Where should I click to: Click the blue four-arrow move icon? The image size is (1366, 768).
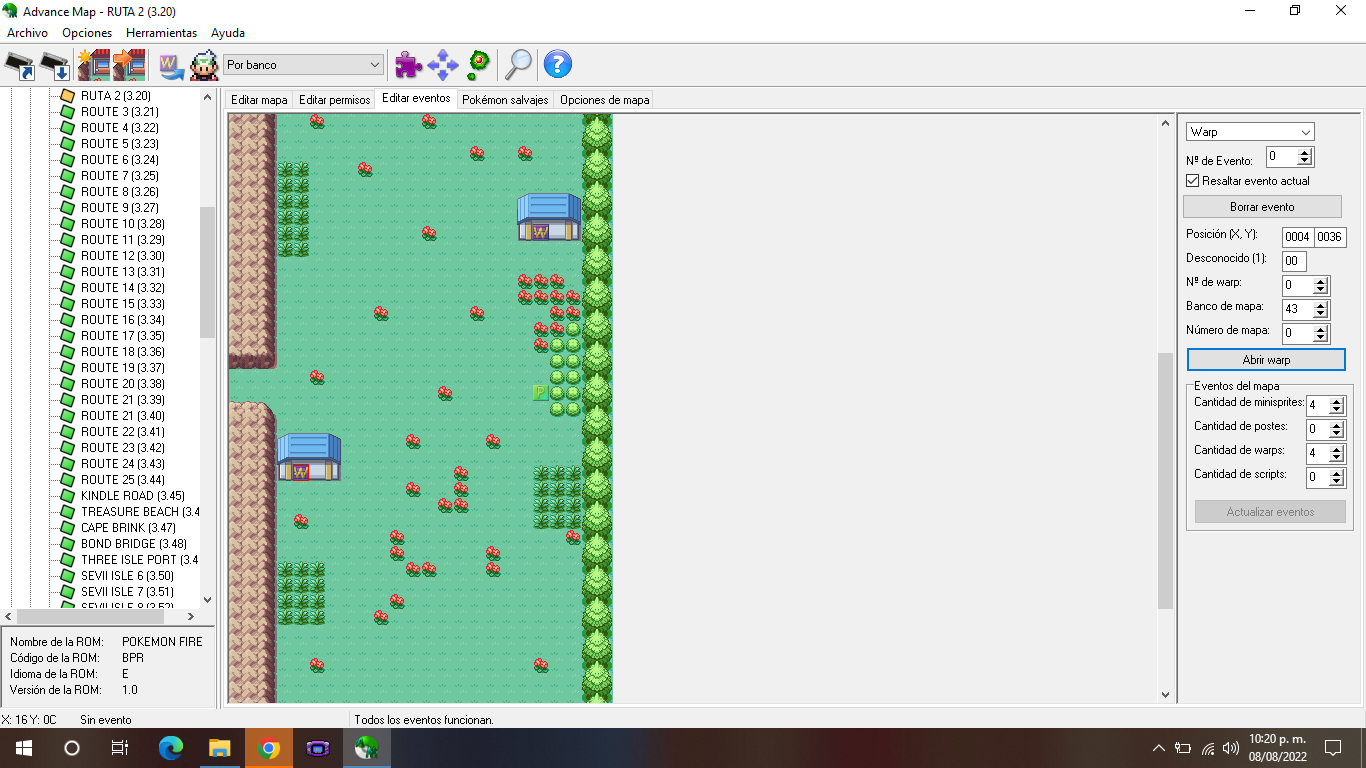pyautogui.click(x=443, y=65)
